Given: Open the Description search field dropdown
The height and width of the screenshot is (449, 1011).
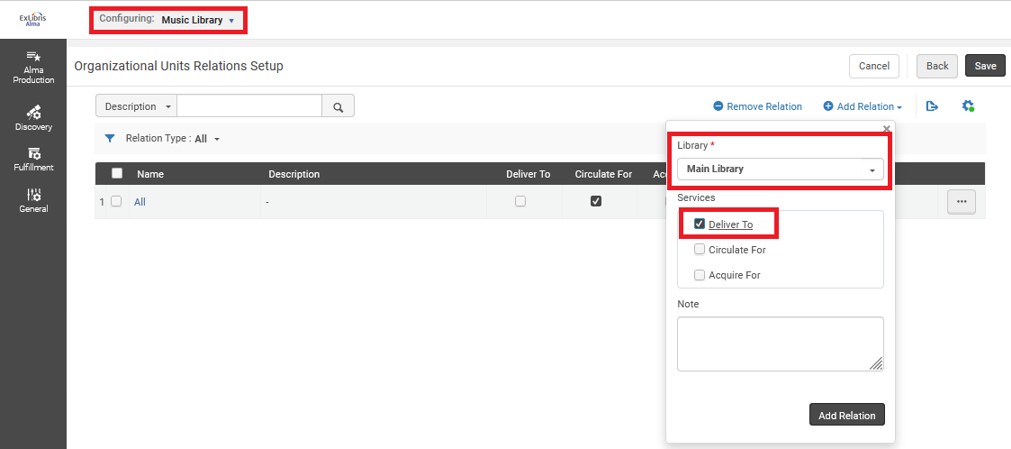Looking at the screenshot, I should pos(136,106).
